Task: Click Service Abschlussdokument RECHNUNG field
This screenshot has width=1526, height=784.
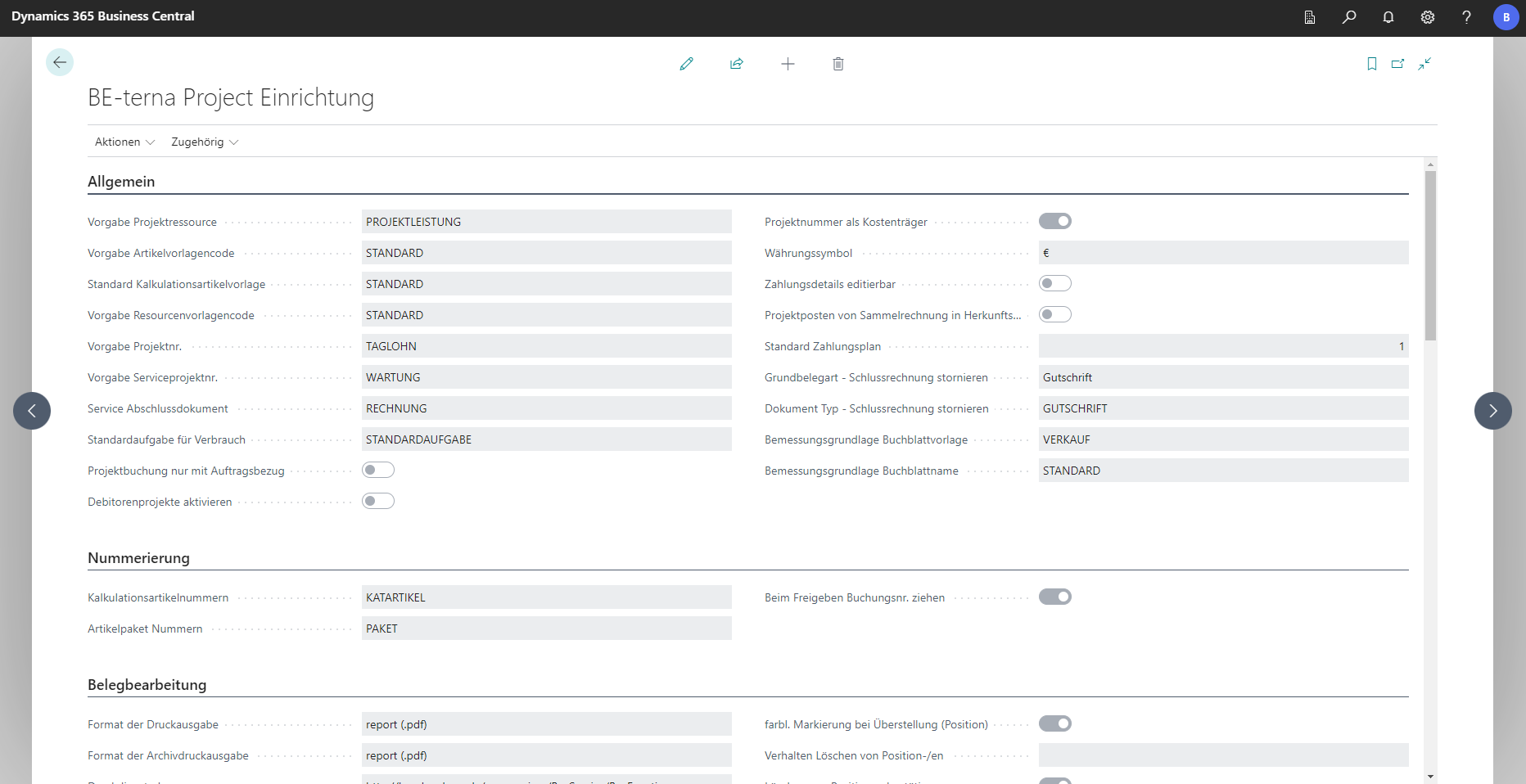Action: pyautogui.click(x=547, y=408)
